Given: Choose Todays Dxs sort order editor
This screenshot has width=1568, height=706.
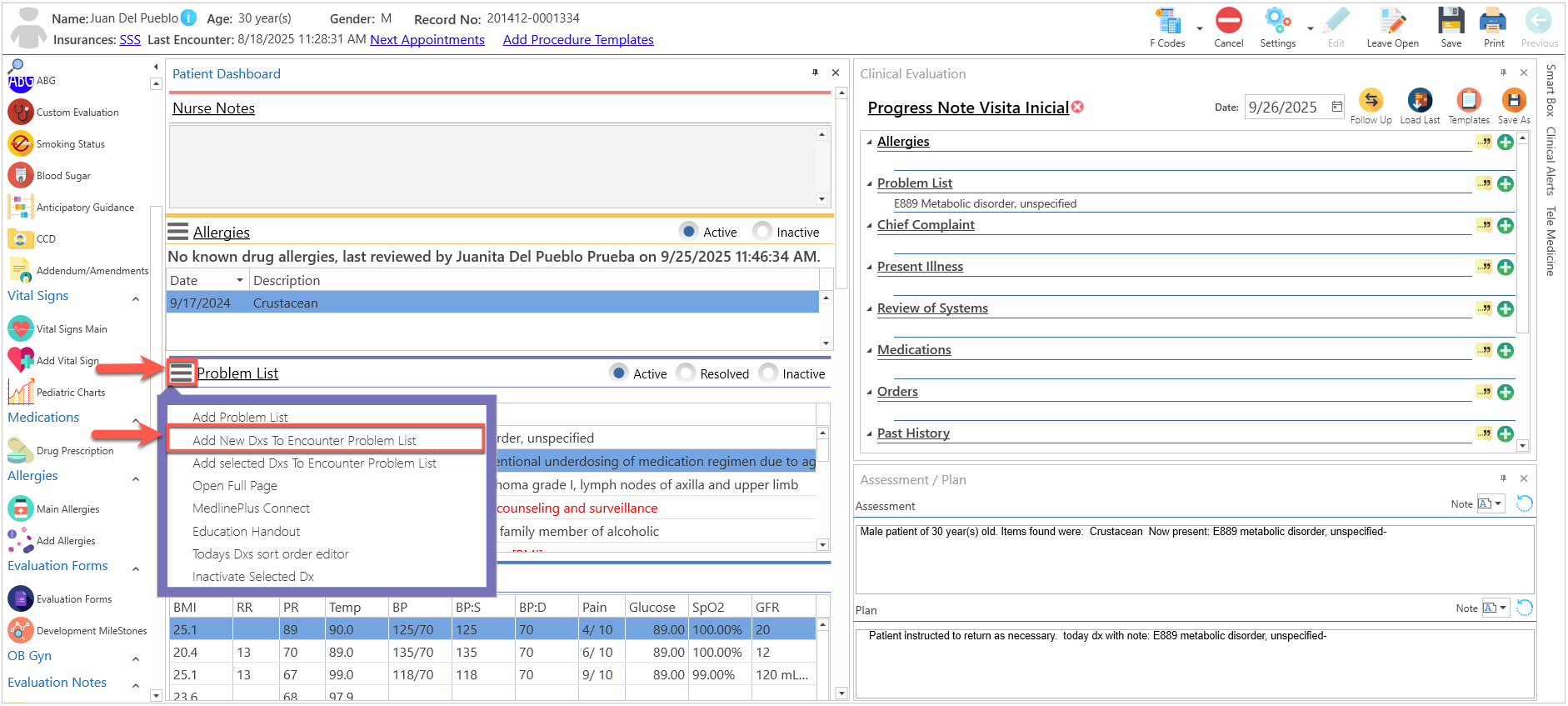Looking at the screenshot, I should pyautogui.click(x=270, y=553).
